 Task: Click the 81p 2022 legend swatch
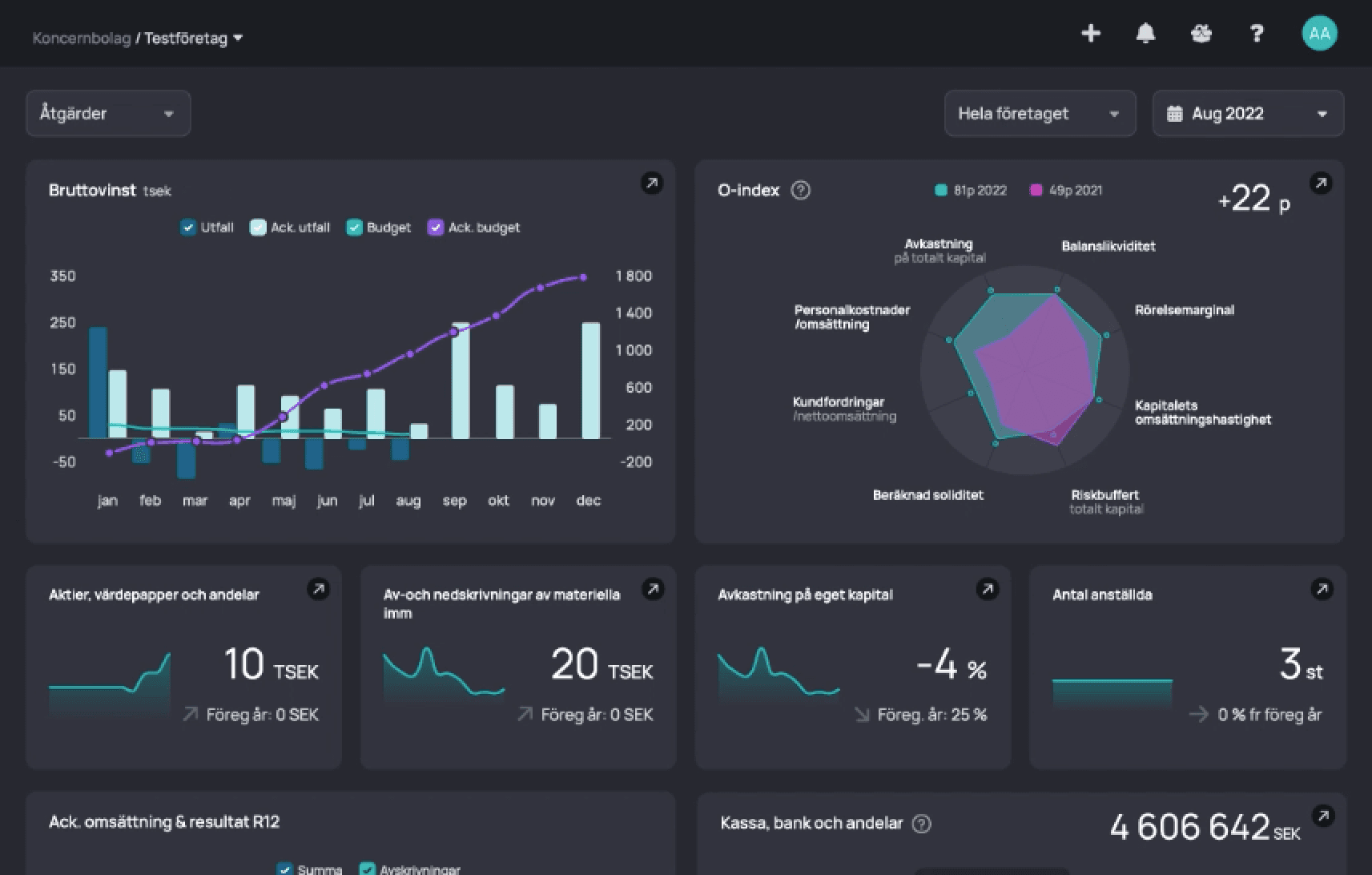(941, 191)
